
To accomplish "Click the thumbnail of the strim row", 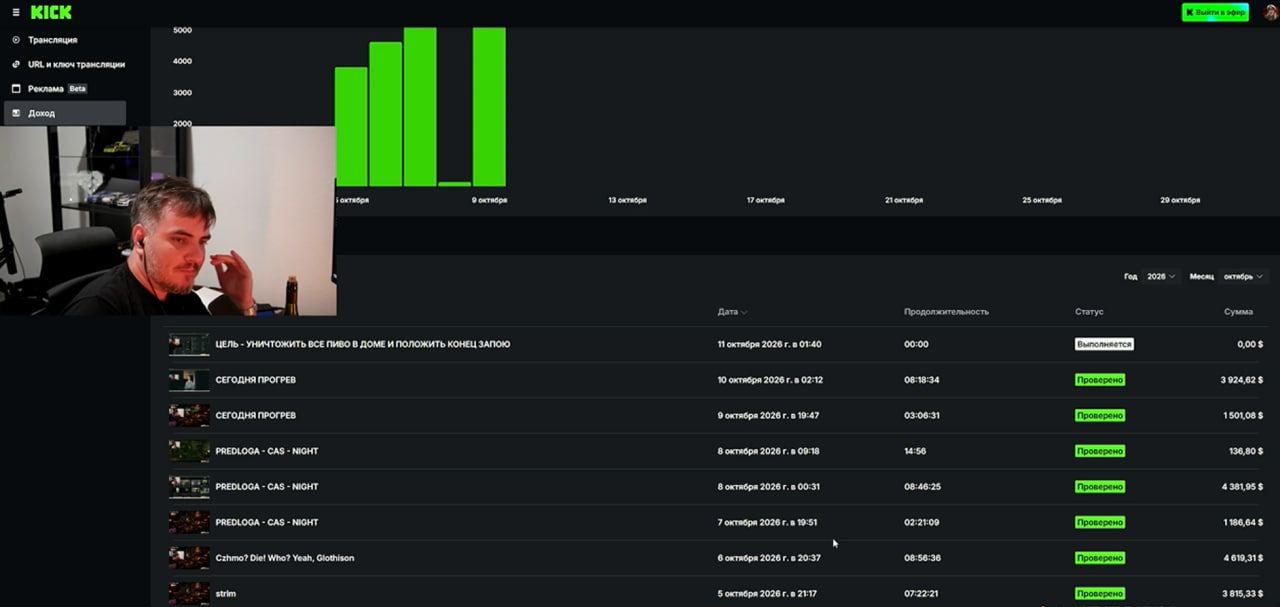I will (x=189, y=593).
